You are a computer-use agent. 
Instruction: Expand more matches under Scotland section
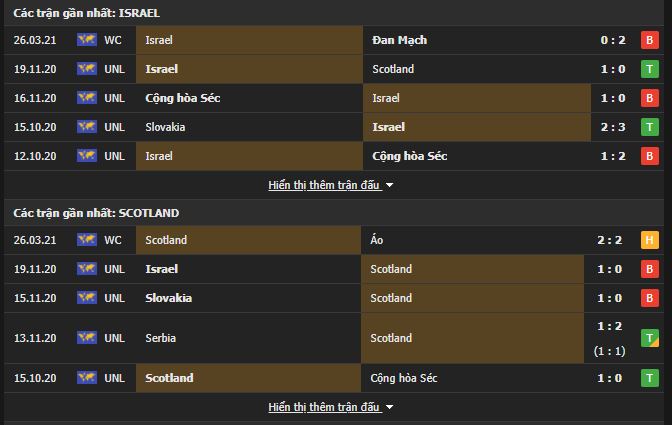(324, 407)
